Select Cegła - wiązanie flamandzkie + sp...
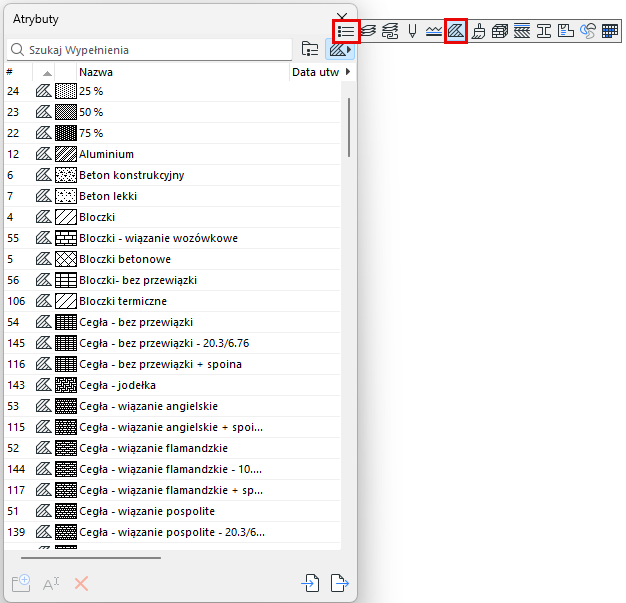Image resolution: width=626 pixels, height=603 pixels. 172,490
